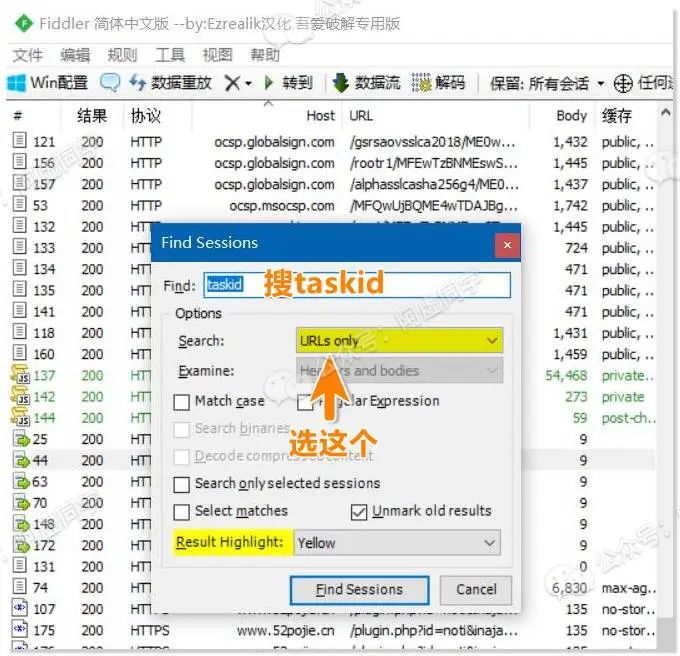Enable the Regular Expression checkbox

pos(305,402)
